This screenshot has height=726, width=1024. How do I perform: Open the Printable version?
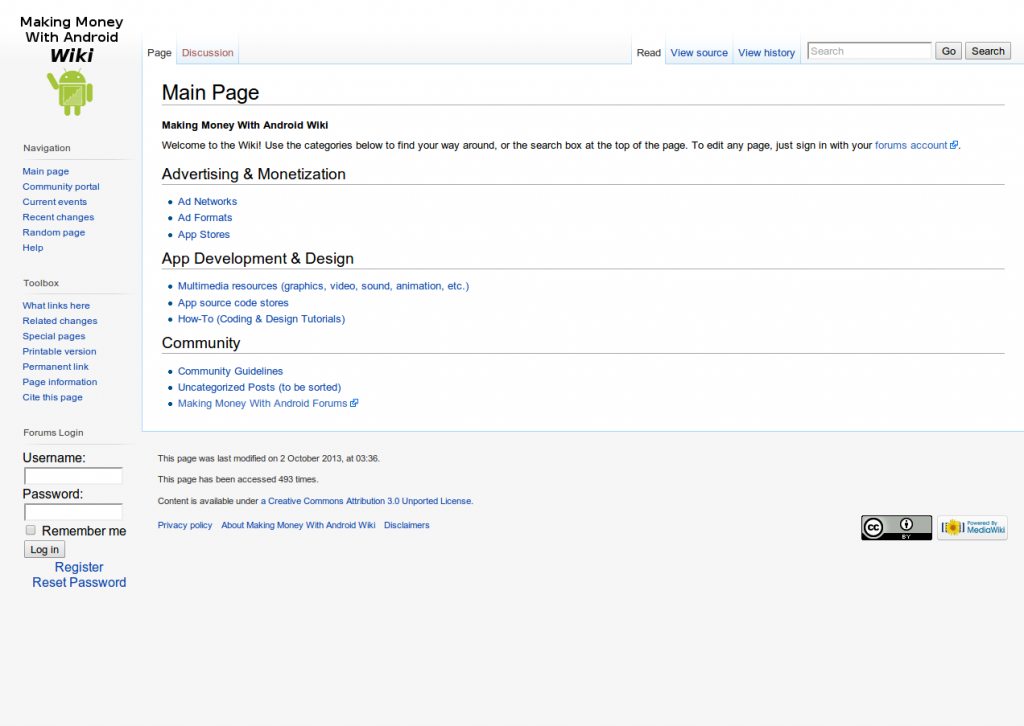click(59, 351)
